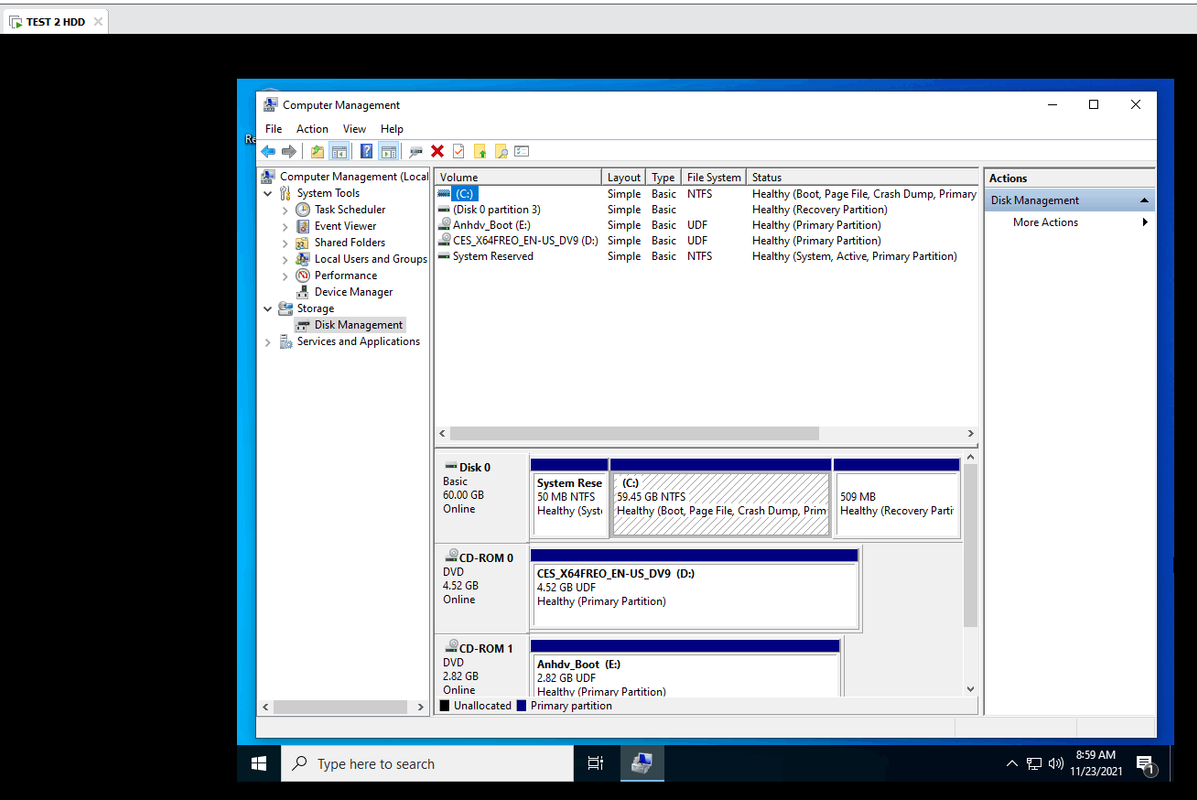Viewport: 1197px width, 800px height.
Task: Close the TEST 2 HDD tab
Action: click(x=98, y=22)
